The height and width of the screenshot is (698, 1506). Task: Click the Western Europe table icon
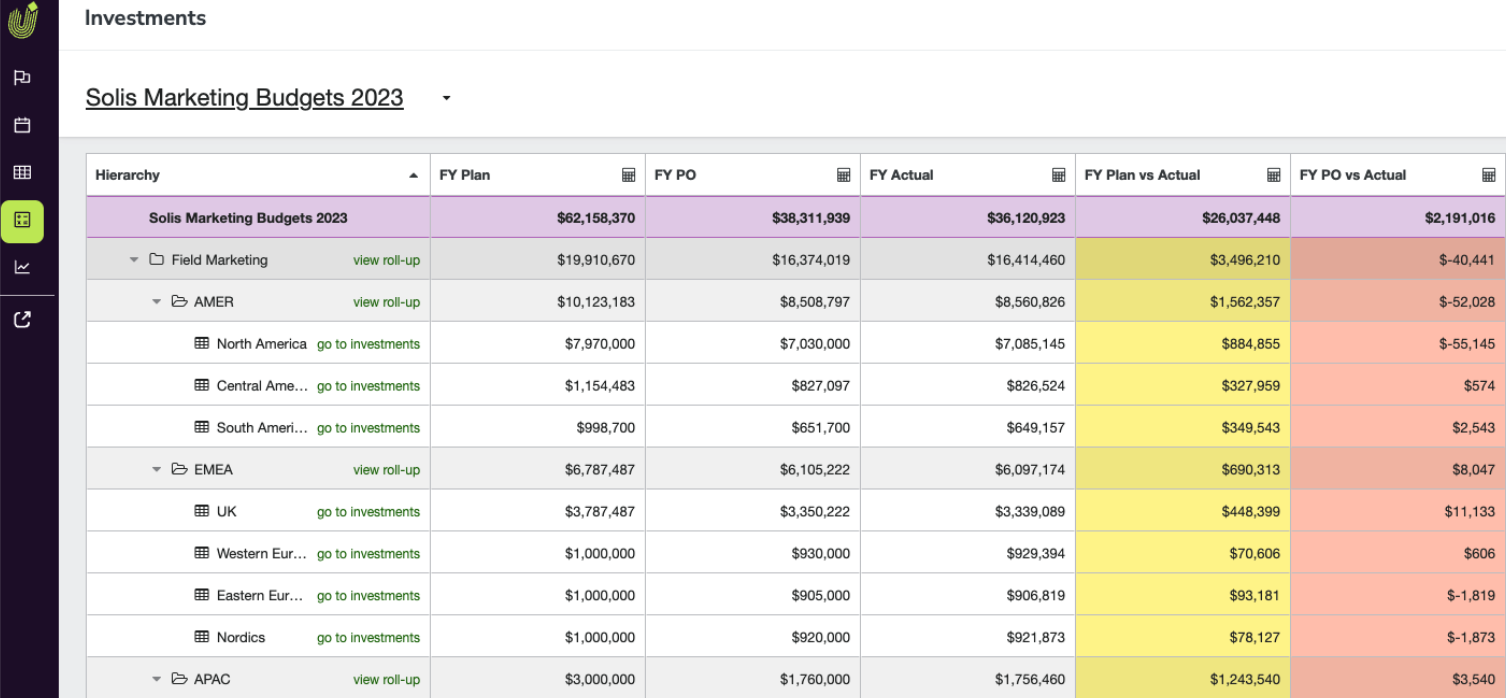tap(202, 553)
